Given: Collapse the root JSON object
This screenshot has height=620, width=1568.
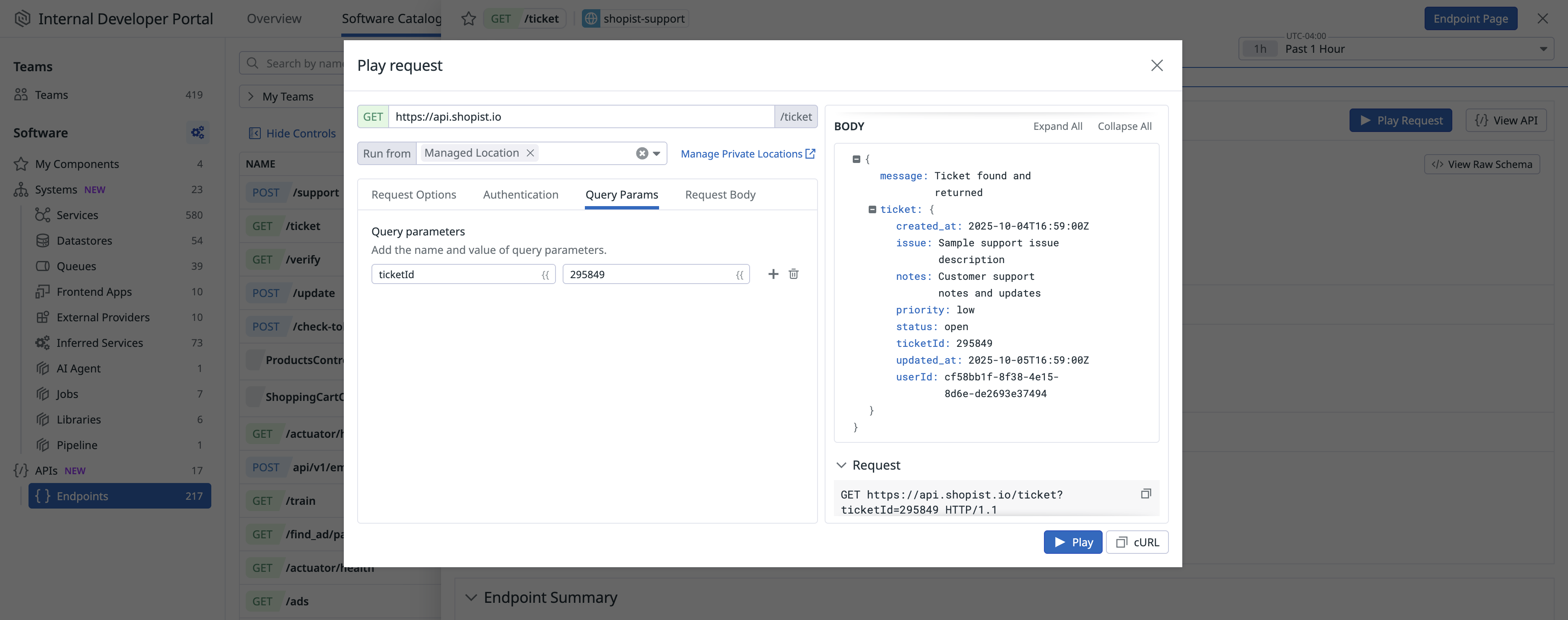Looking at the screenshot, I should click(856, 159).
